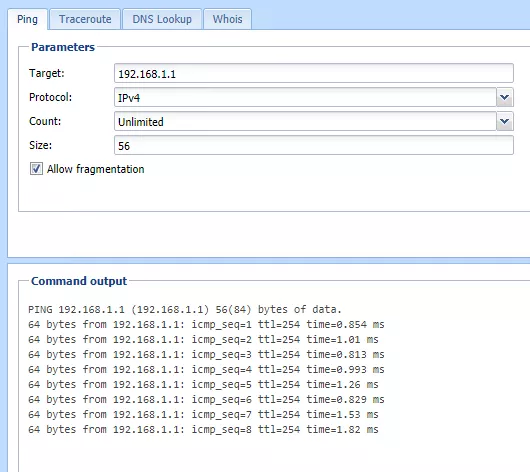Click the PING header line in output
This screenshot has height=472, width=530.
(x=185, y=309)
